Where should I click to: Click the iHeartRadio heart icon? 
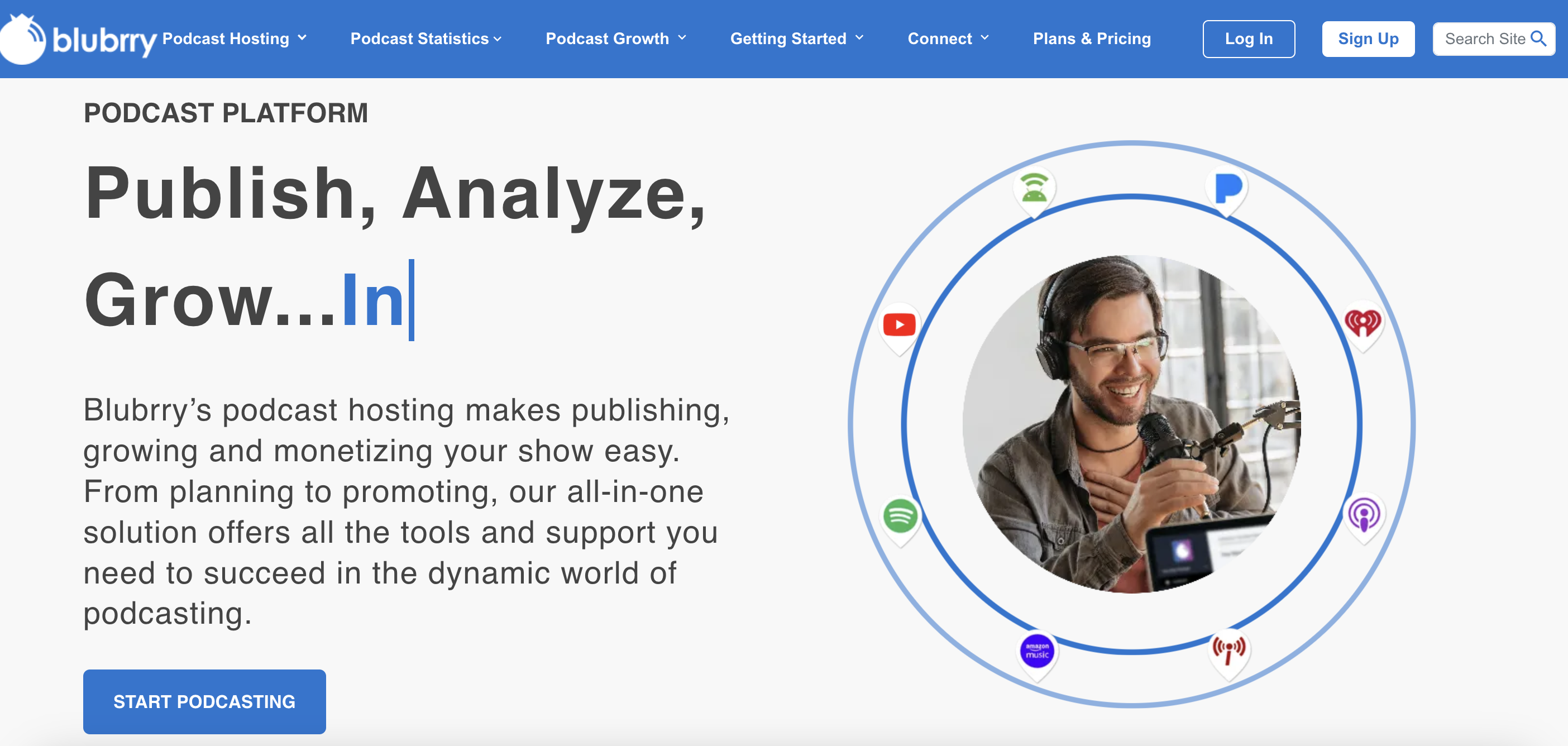pos(1363,323)
